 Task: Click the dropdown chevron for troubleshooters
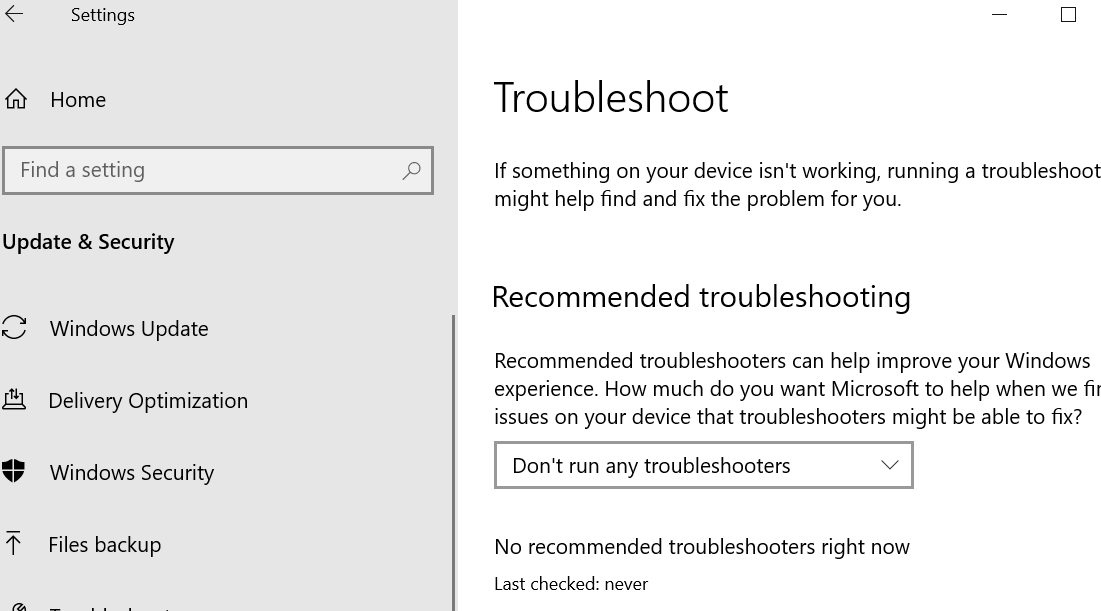tap(890, 465)
